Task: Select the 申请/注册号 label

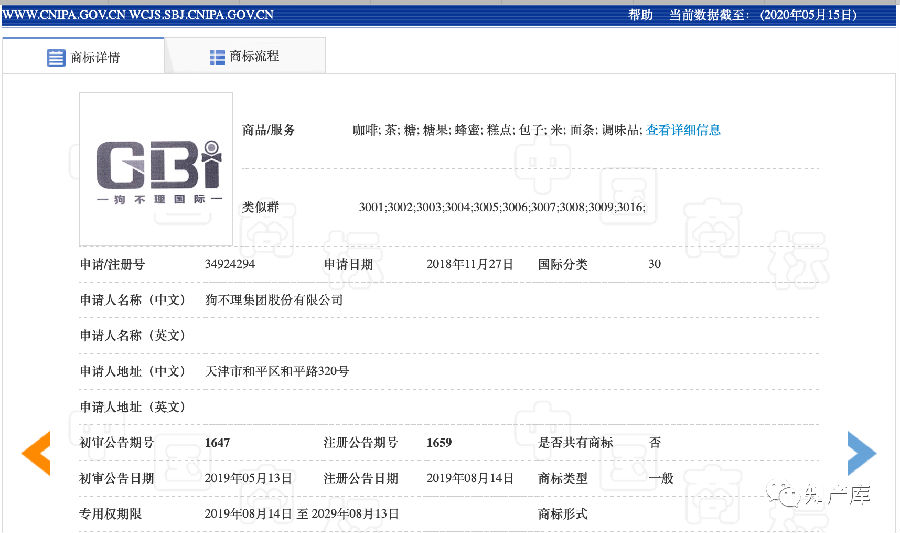Action: click(112, 264)
